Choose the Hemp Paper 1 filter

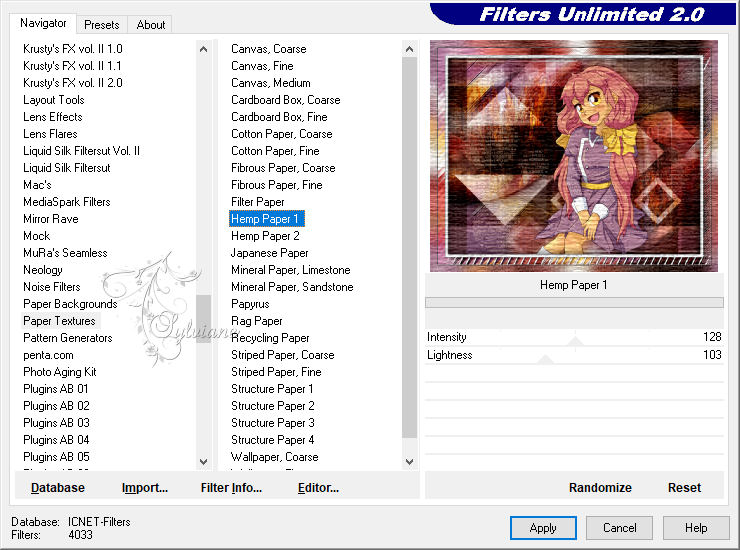267,219
